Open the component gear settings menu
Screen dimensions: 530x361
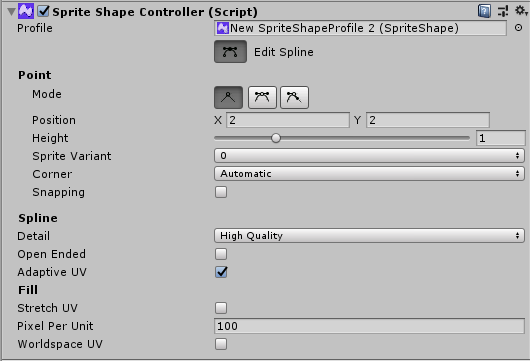(521, 11)
